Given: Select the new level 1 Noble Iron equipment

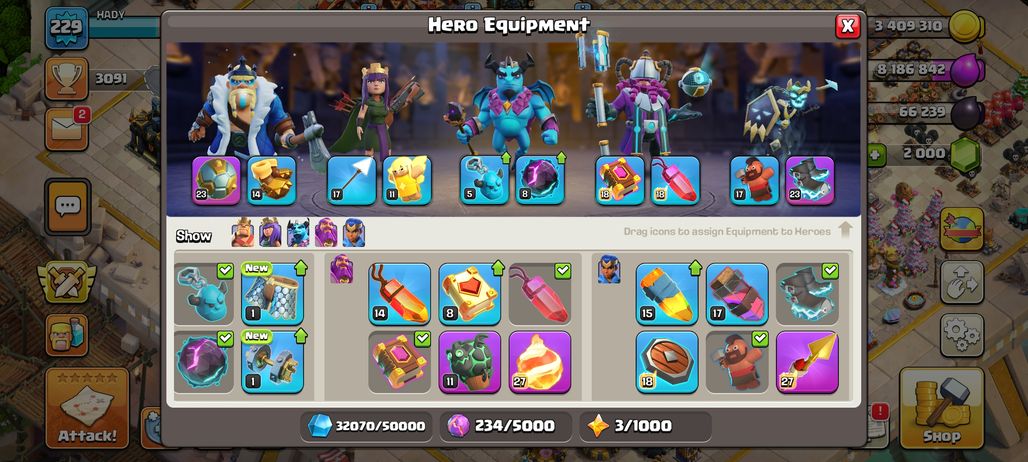Looking at the screenshot, I should click(x=272, y=362).
